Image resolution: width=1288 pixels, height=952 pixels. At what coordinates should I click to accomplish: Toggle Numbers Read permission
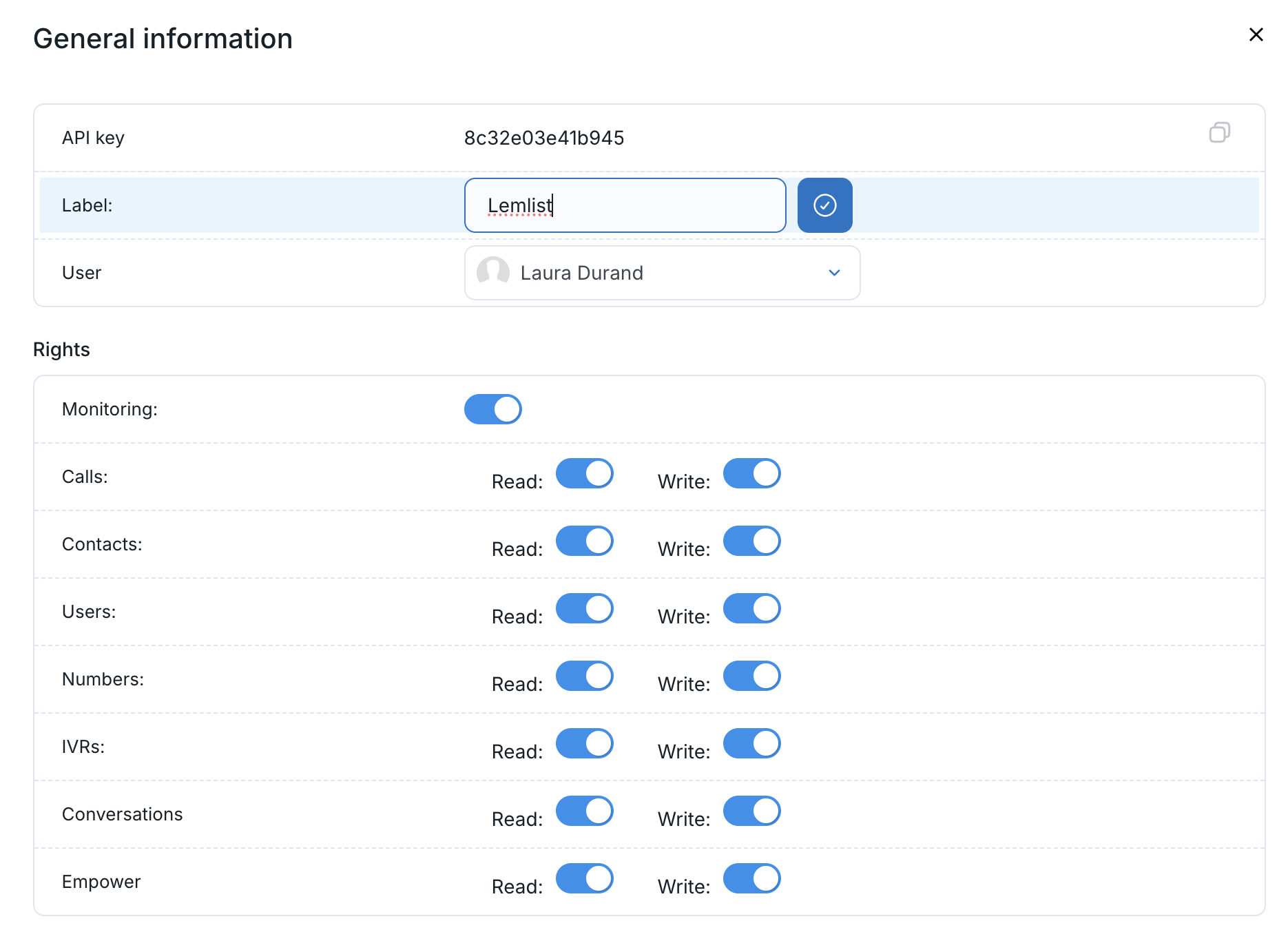click(x=584, y=676)
